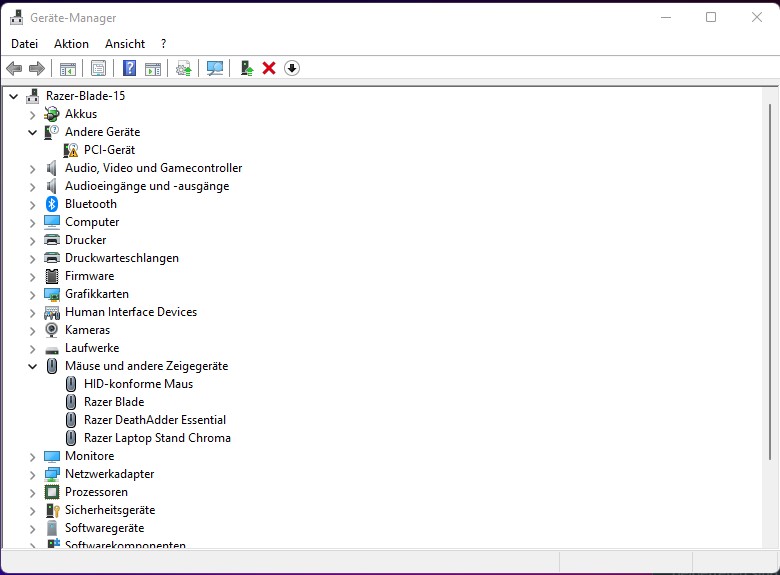
Task: Expand Audioeingänge und -ausgänge
Action: [x=33, y=187]
